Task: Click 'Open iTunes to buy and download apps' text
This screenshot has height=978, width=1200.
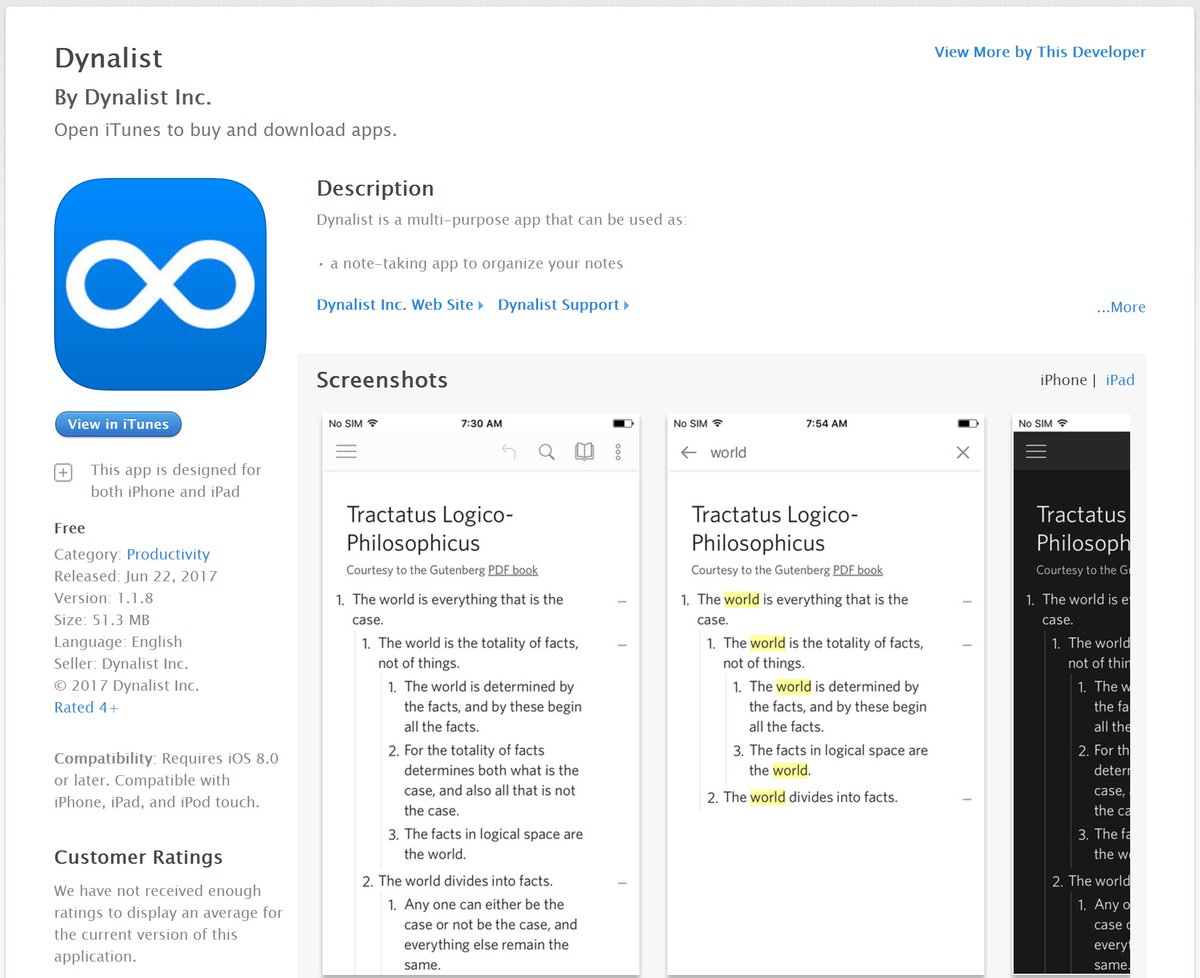Action: pos(225,130)
